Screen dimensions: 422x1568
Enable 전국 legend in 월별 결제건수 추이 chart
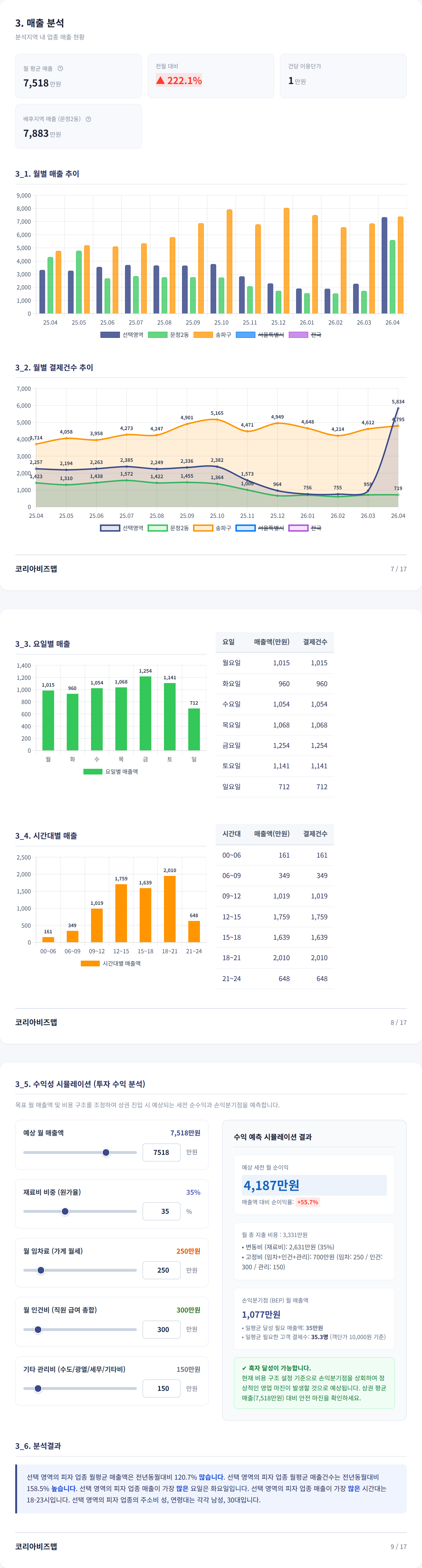point(305,528)
